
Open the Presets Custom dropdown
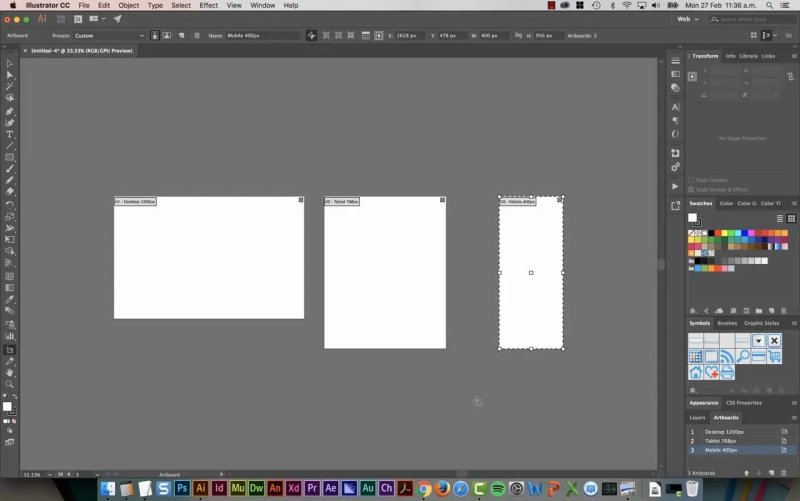[109, 36]
